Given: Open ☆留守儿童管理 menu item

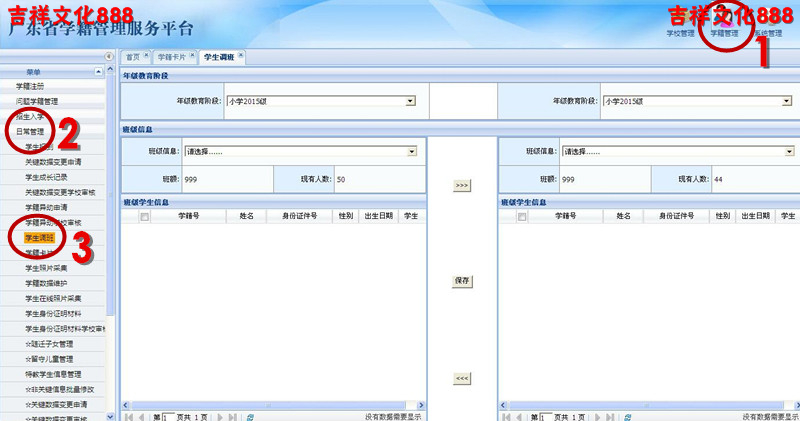Looking at the screenshot, I should [49, 359].
